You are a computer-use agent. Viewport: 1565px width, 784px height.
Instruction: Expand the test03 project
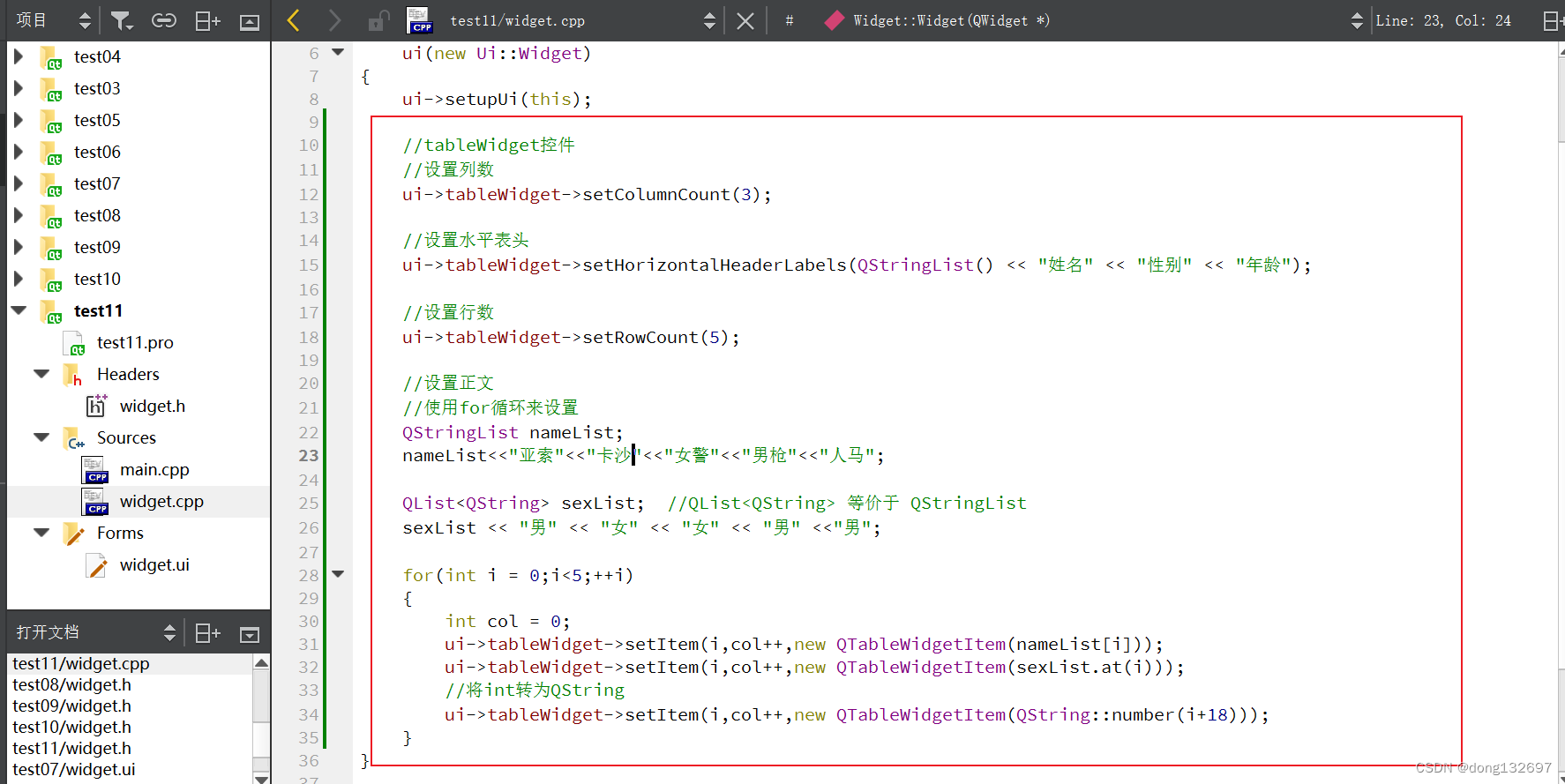pos(19,88)
